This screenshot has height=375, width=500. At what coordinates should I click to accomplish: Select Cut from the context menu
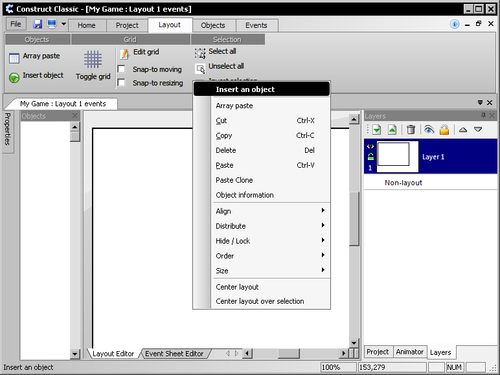(x=262, y=121)
